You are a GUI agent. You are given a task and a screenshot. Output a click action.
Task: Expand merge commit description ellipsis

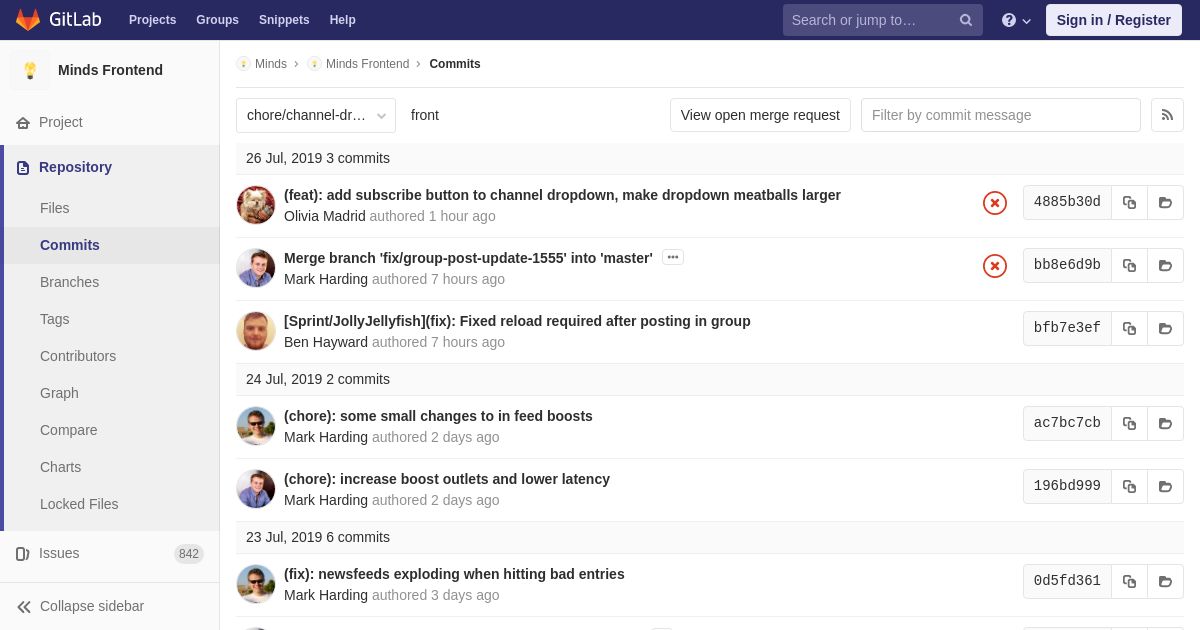point(673,257)
